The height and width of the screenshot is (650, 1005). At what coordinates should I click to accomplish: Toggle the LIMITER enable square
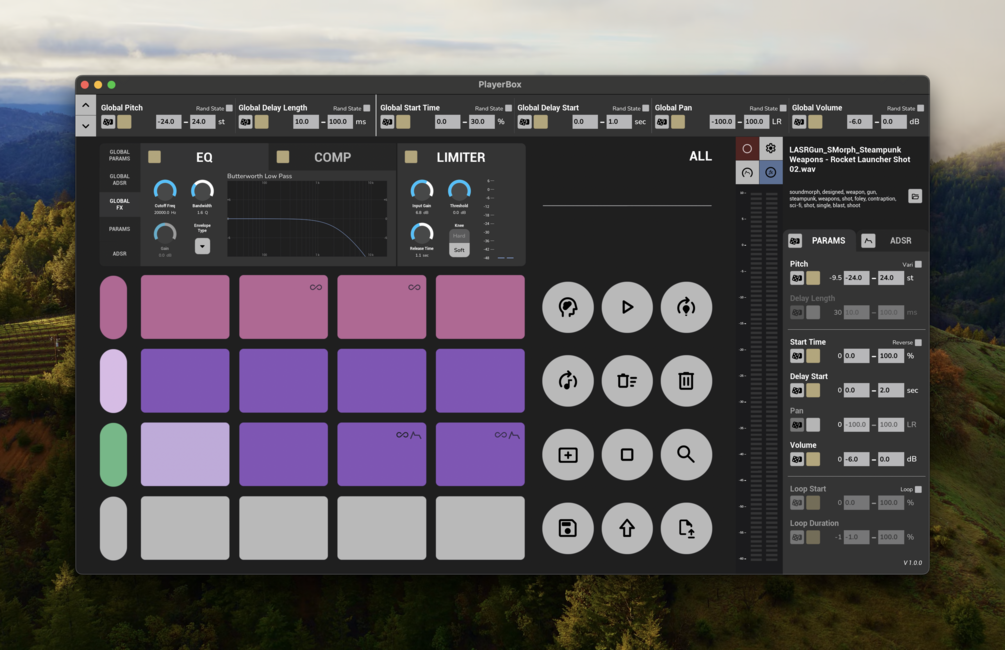coord(411,157)
